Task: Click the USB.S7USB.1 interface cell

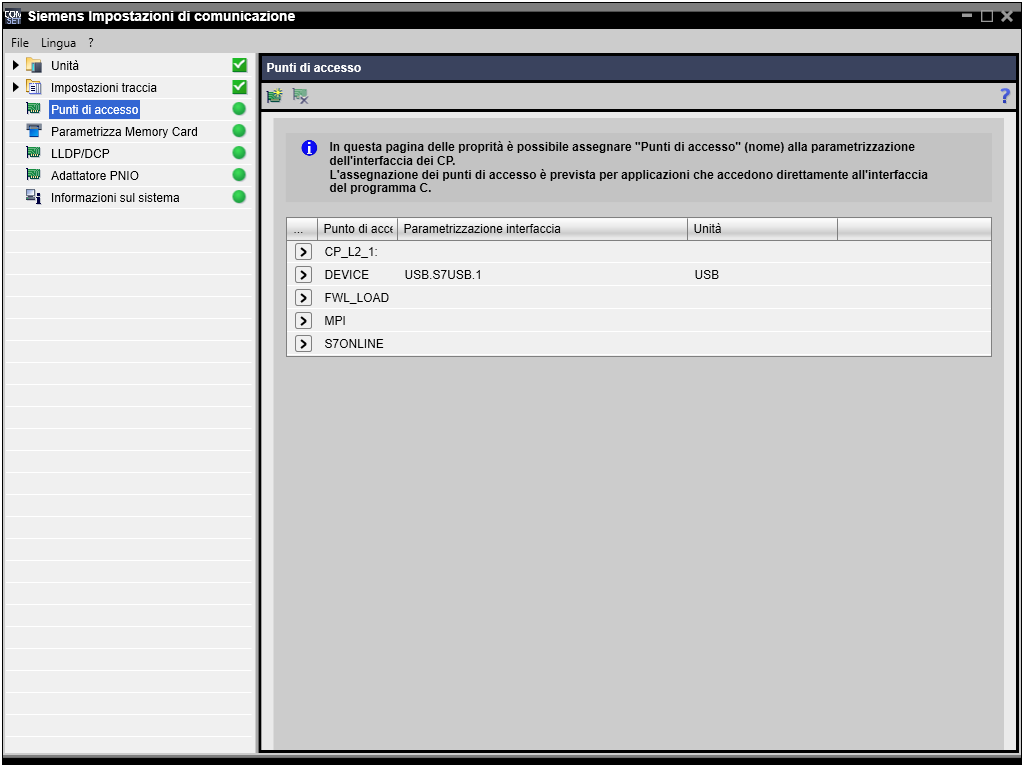Action: [443, 274]
